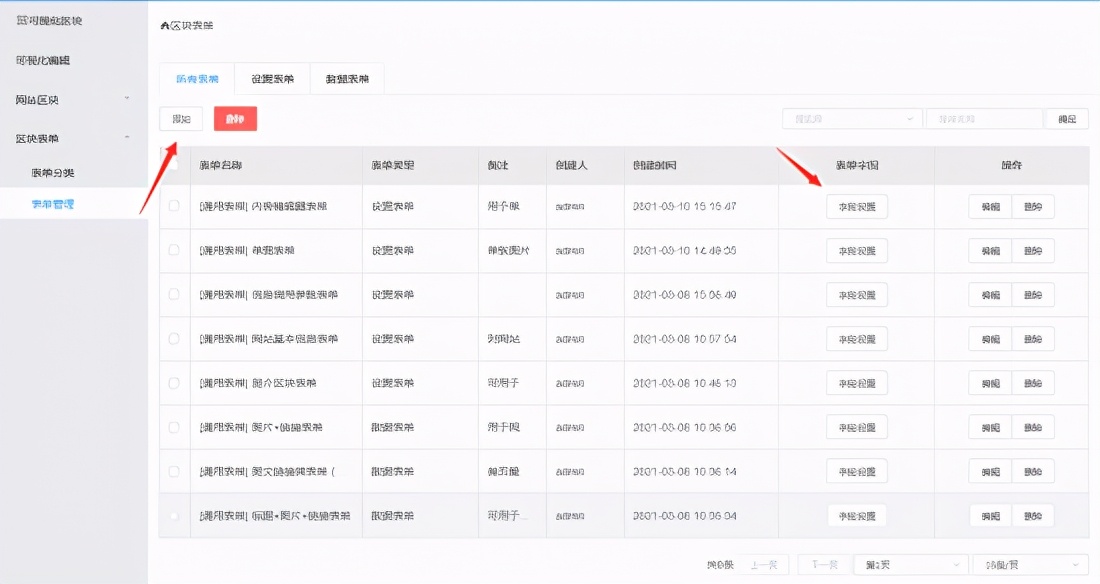This screenshot has height=584, width=1100.
Task: Check the checkbox on the last table row
Action: (174, 515)
